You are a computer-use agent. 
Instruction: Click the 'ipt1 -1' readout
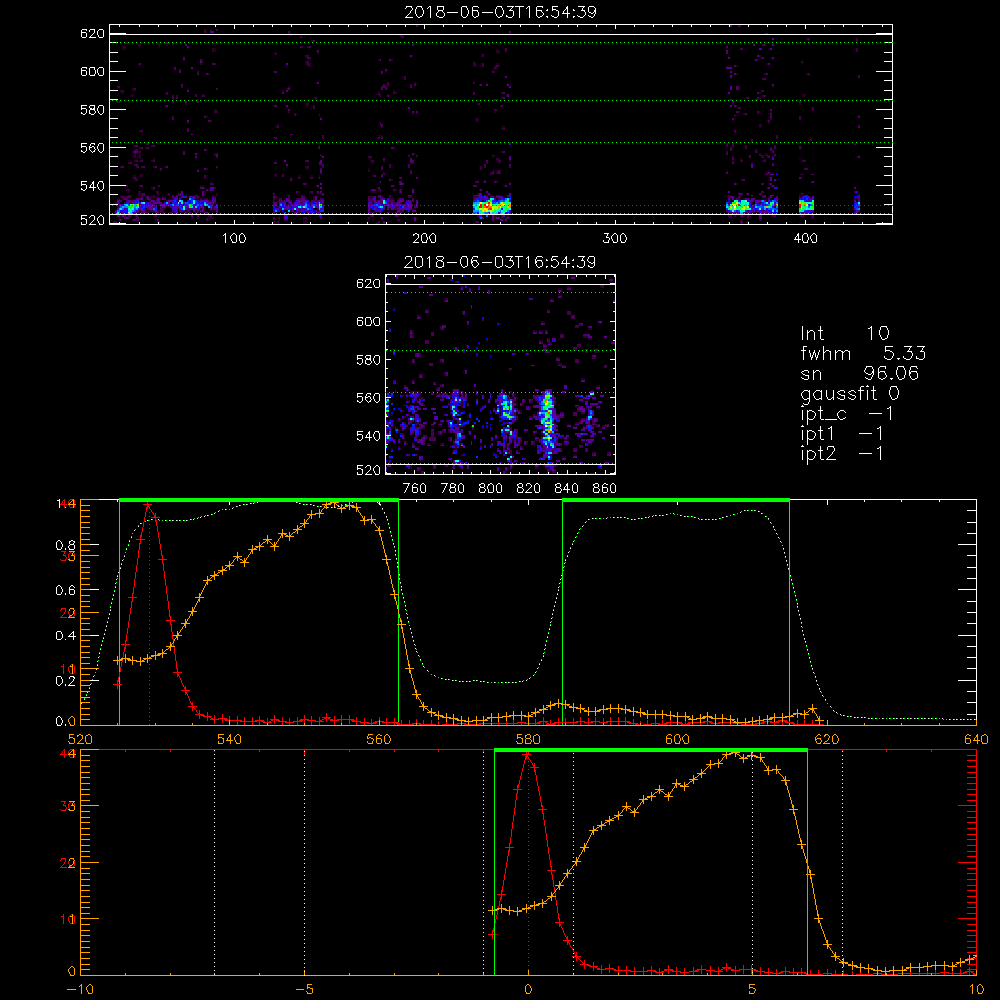842,434
